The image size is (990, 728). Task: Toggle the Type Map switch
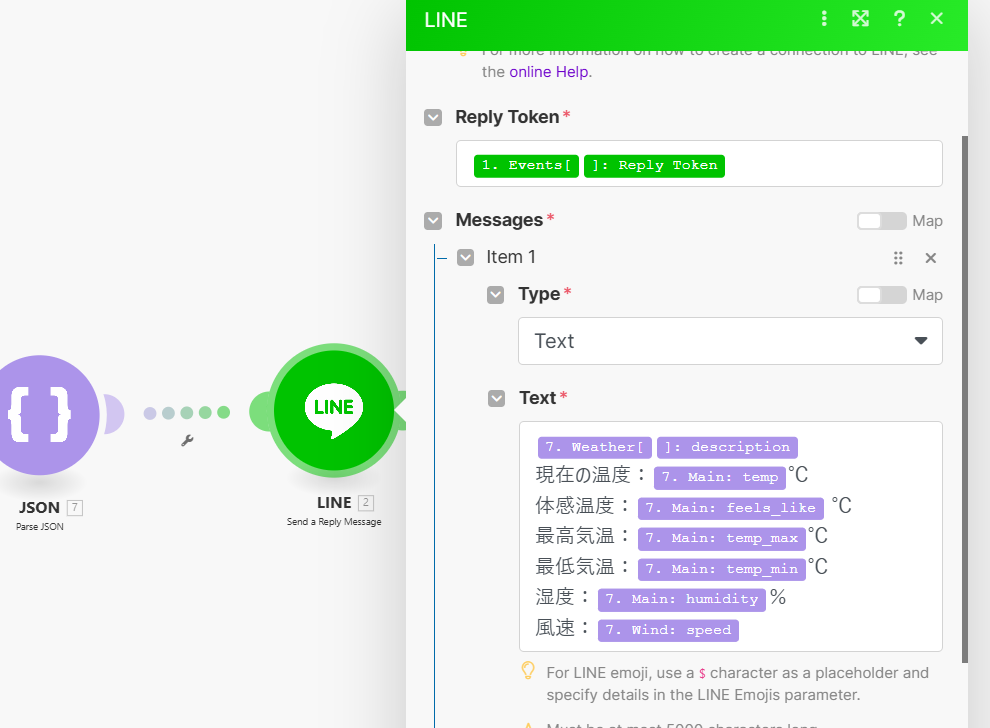[x=881, y=295]
